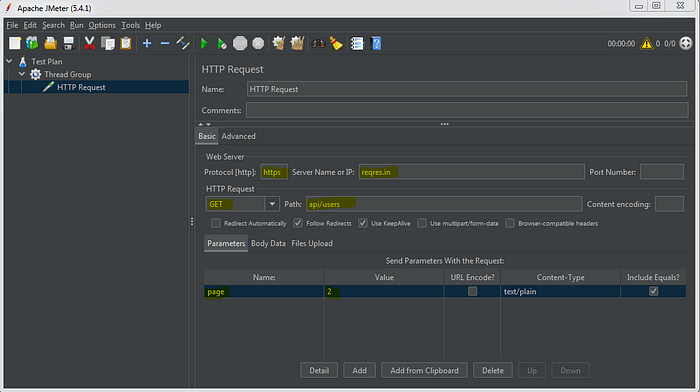
Task: Click the Cut scissors icon
Action: tap(89, 43)
